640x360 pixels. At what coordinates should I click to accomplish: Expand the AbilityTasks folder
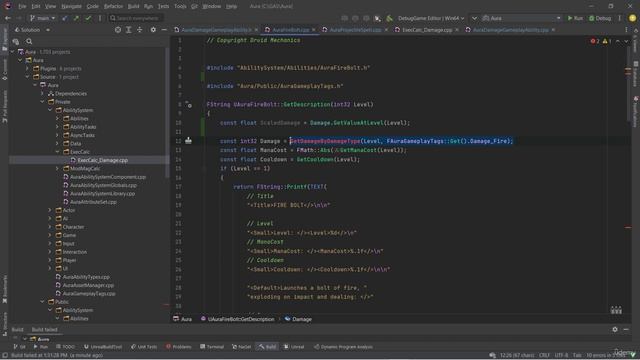click(58, 127)
